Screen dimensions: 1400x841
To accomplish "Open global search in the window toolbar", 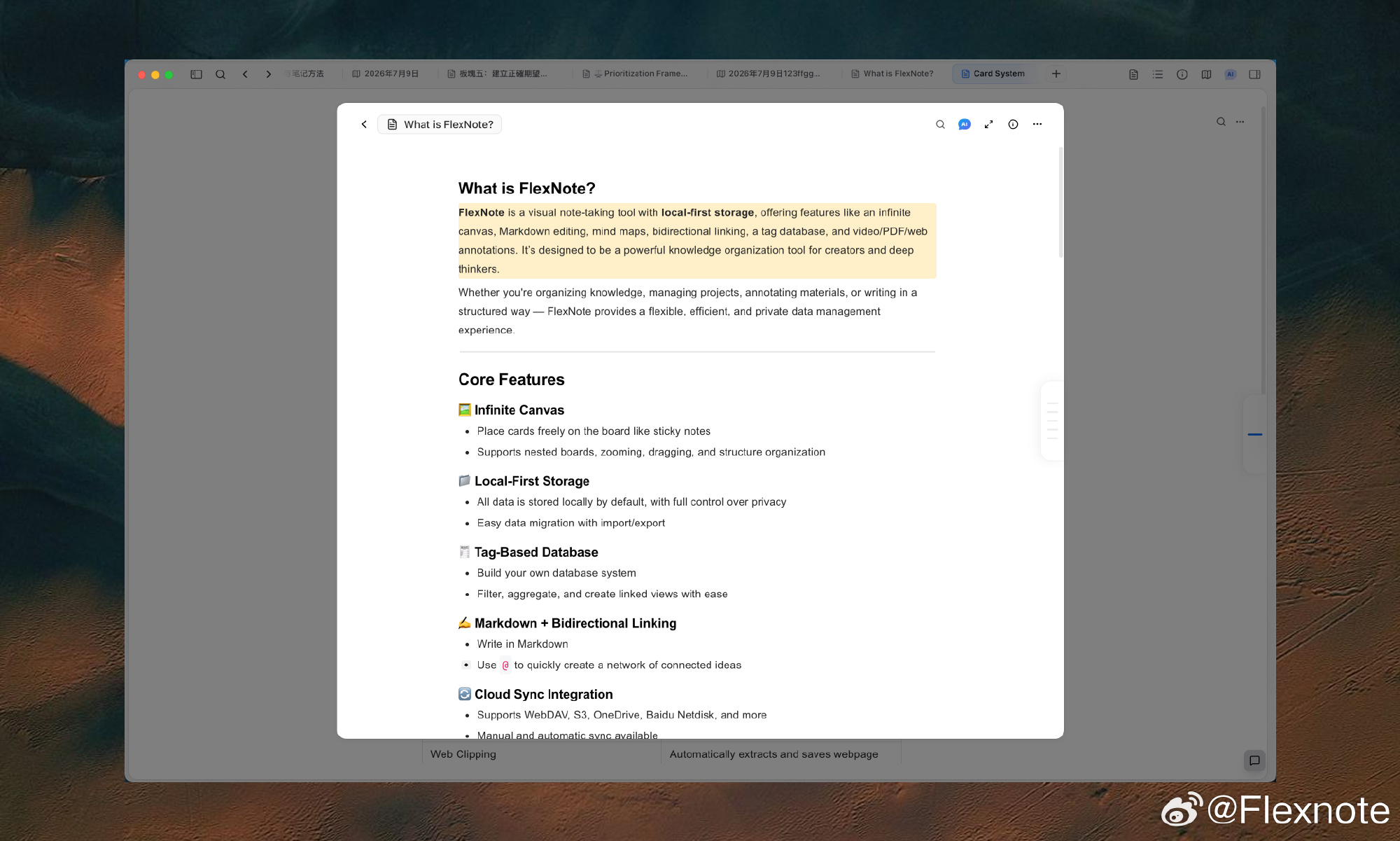I will point(220,74).
